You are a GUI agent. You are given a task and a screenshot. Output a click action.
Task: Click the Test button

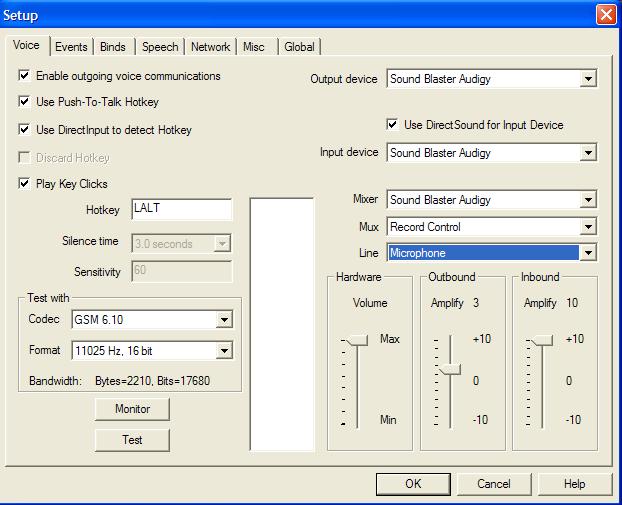(132, 440)
